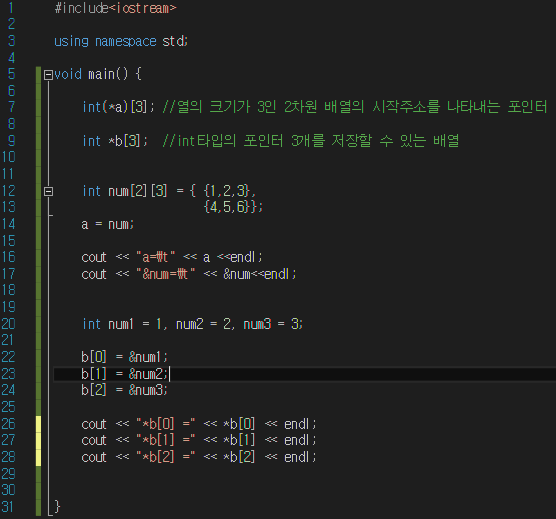Click the "*b[0] =" string literal
Screen dimensions: 556x519
point(166,424)
